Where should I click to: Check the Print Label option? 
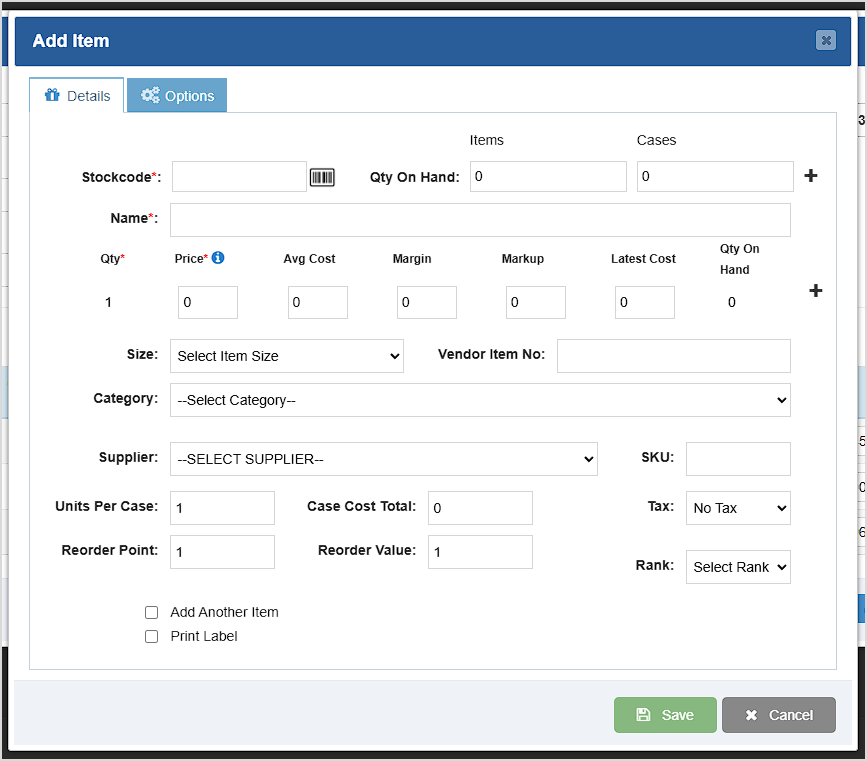click(151, 636)
